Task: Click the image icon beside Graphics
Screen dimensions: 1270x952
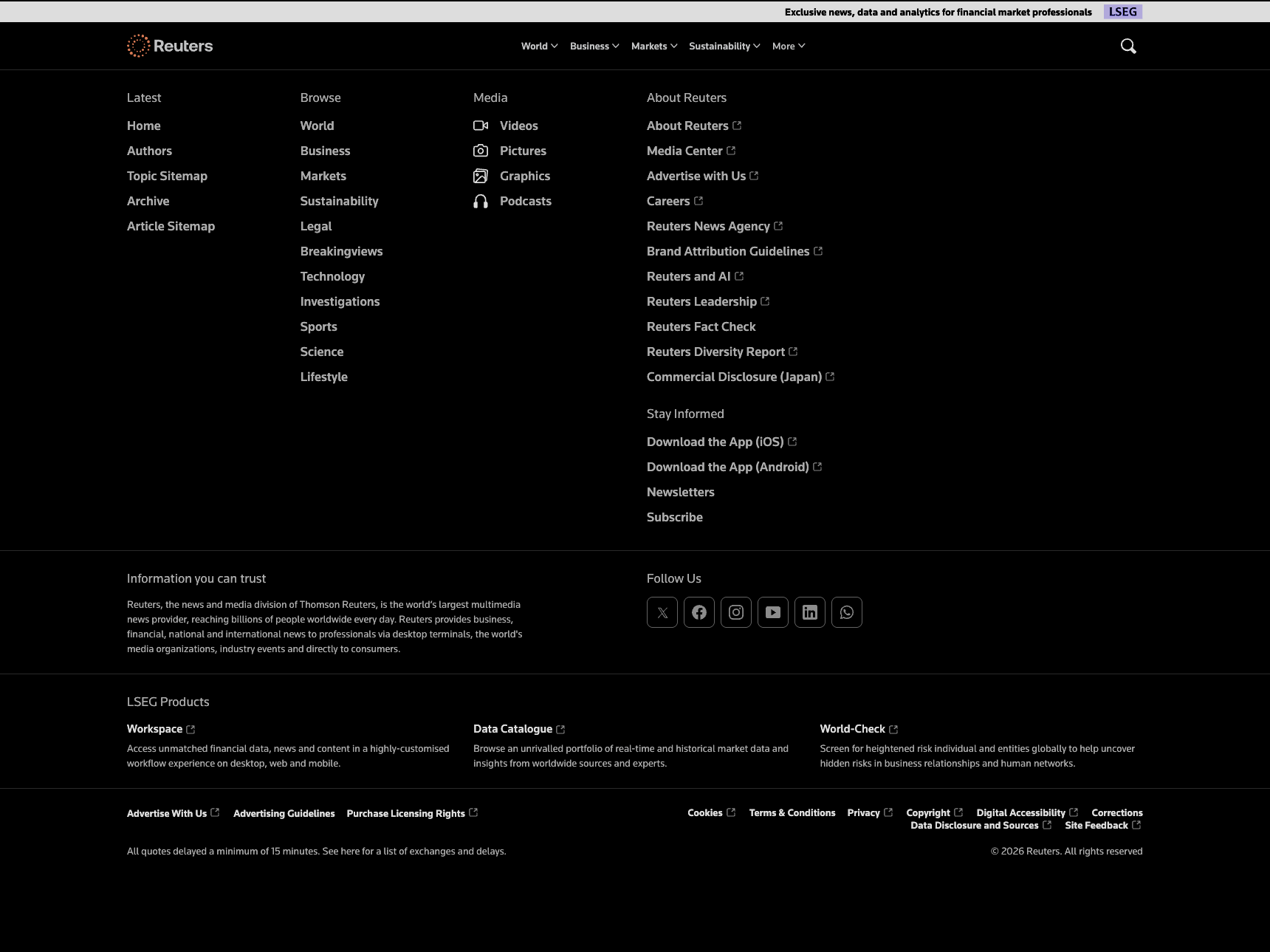Action: click(x=481, y=176)
